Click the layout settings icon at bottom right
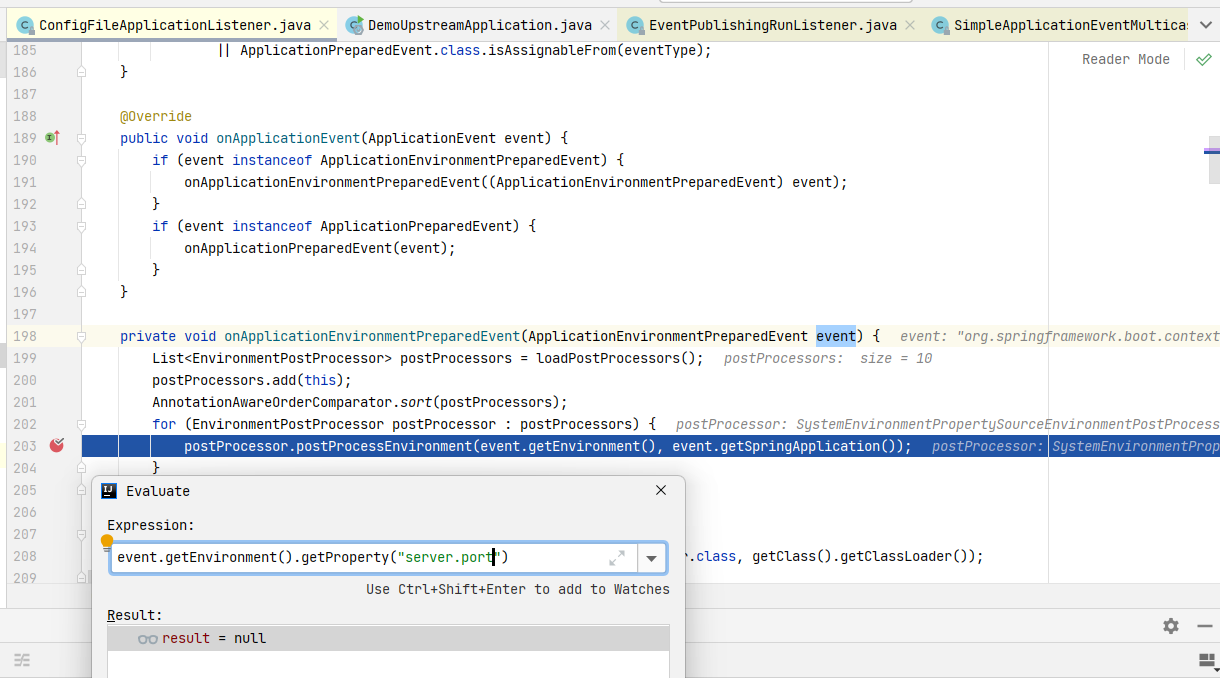Image resolution: width=1220 pixels, height=678 pixels. [x=1207, y=660]
